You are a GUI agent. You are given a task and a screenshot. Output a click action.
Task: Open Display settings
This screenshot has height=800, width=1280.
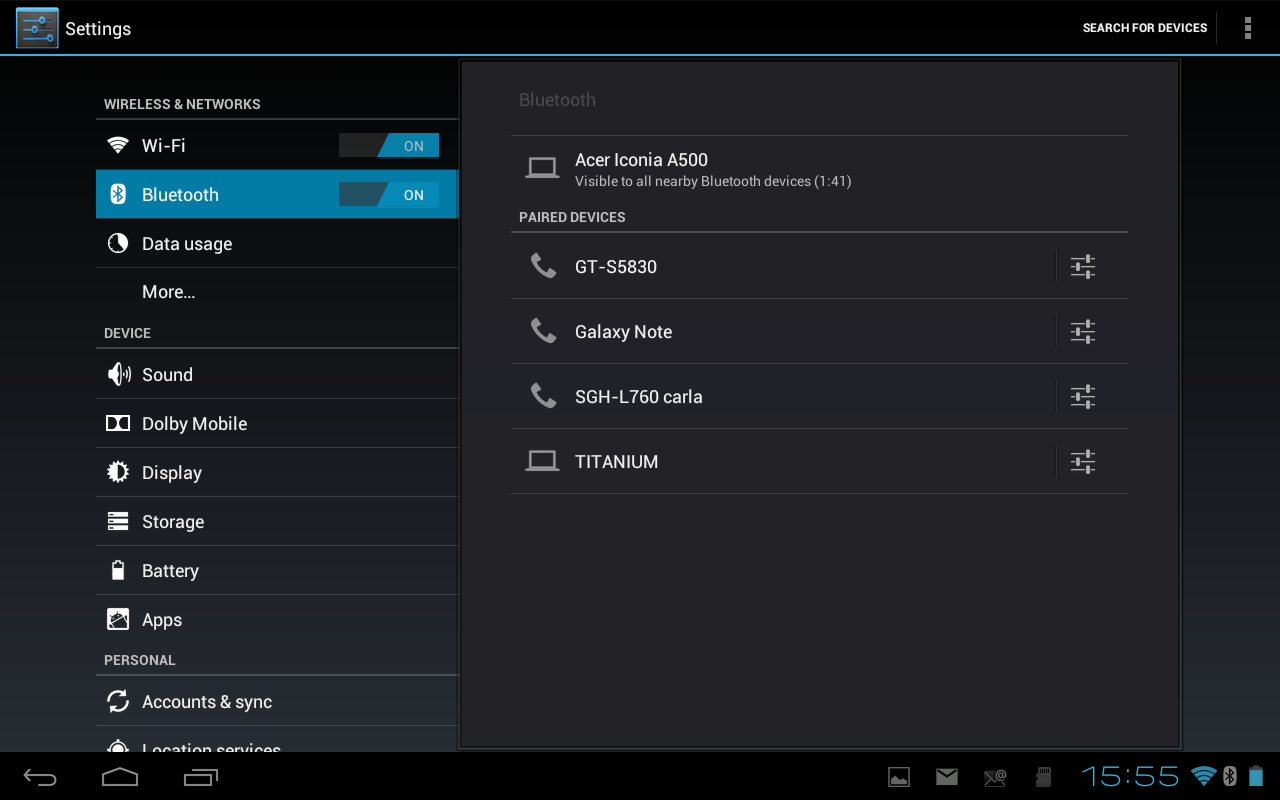[277, 472]
